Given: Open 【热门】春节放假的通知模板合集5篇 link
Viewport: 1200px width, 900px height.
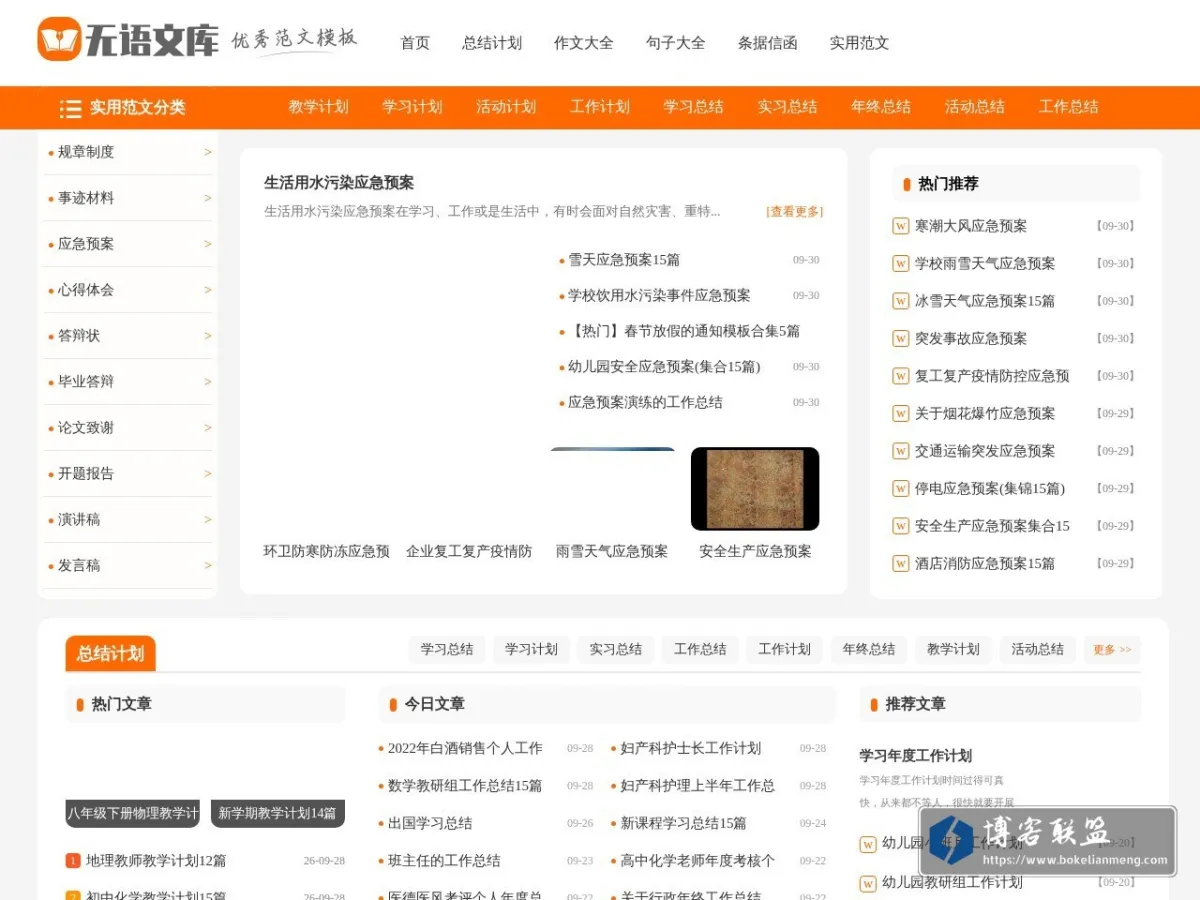Looking at the screenshot, I should point(684,331).
